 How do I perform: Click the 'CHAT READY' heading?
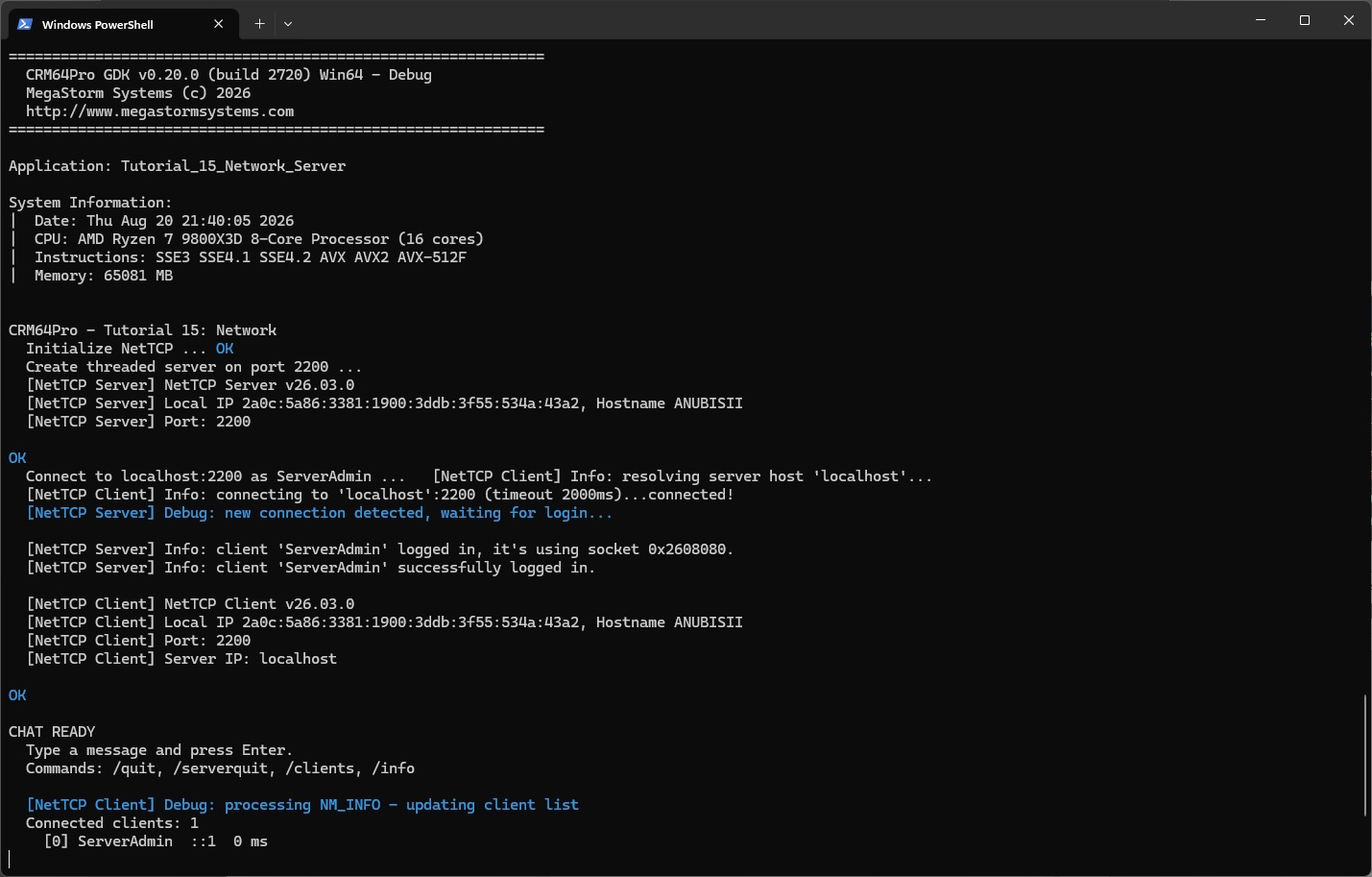coord(52,732)
